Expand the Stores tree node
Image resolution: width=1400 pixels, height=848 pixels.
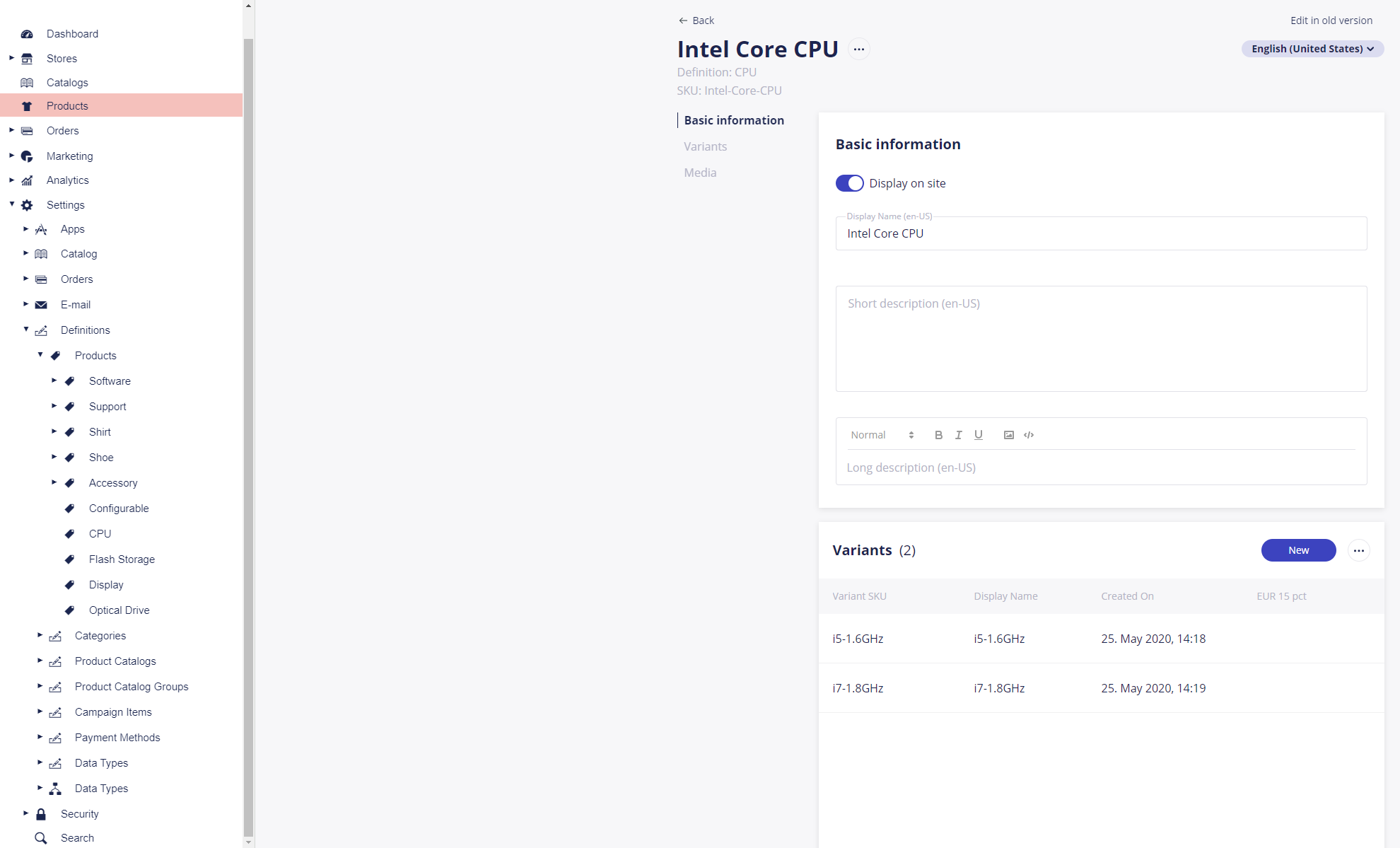[11, 58]
